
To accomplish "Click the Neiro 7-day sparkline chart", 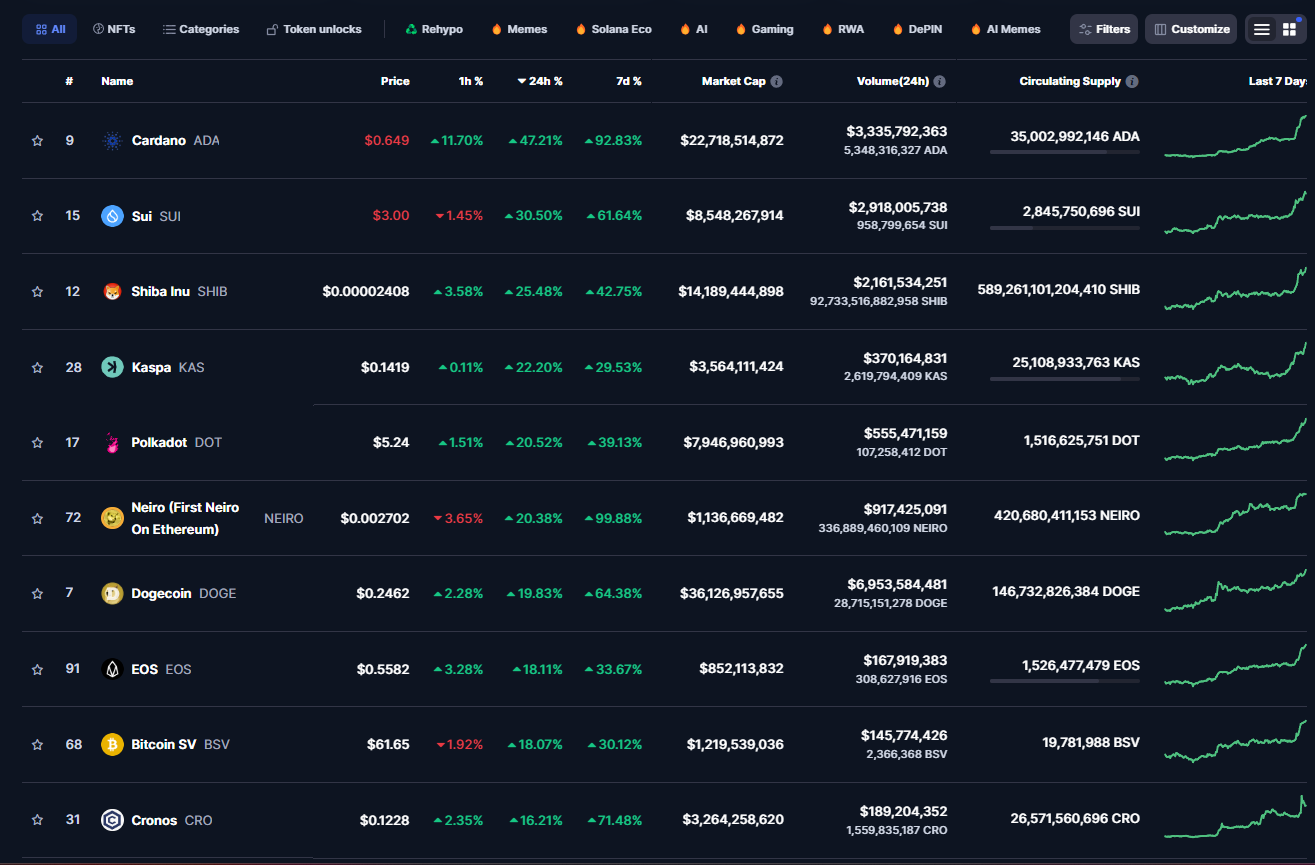I will (1235, 516).
